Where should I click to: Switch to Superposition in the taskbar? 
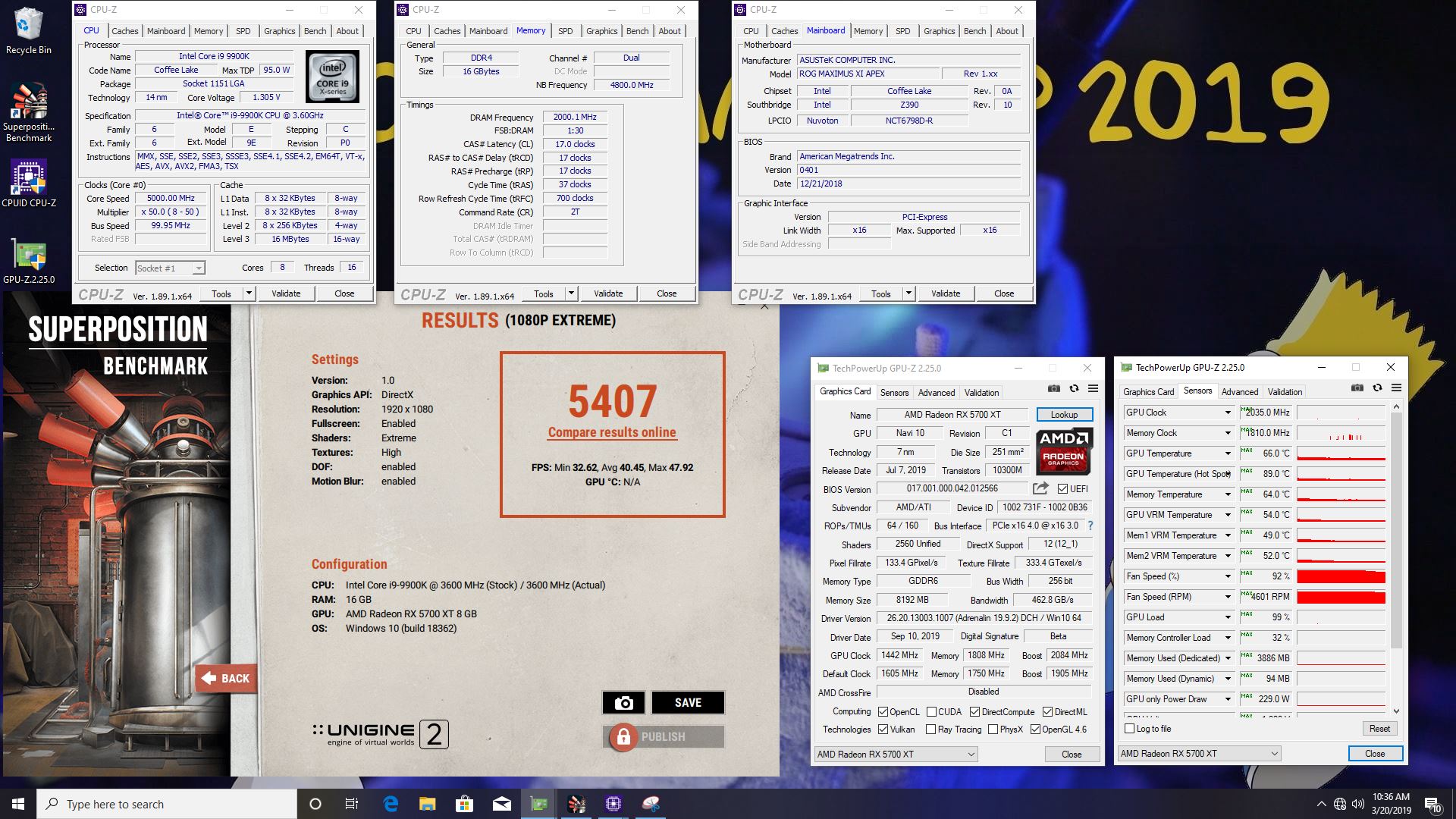(576, 804)
